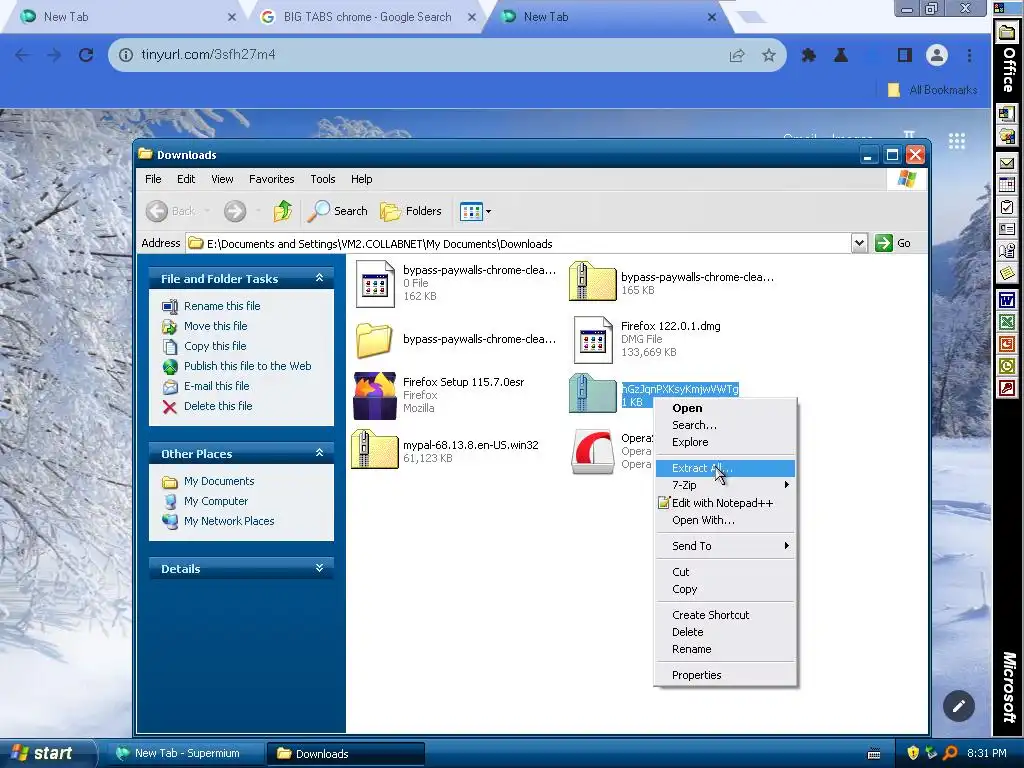Choose Copy from context menu
Viewport: 1024px width, 768px height.
(725, 589)
